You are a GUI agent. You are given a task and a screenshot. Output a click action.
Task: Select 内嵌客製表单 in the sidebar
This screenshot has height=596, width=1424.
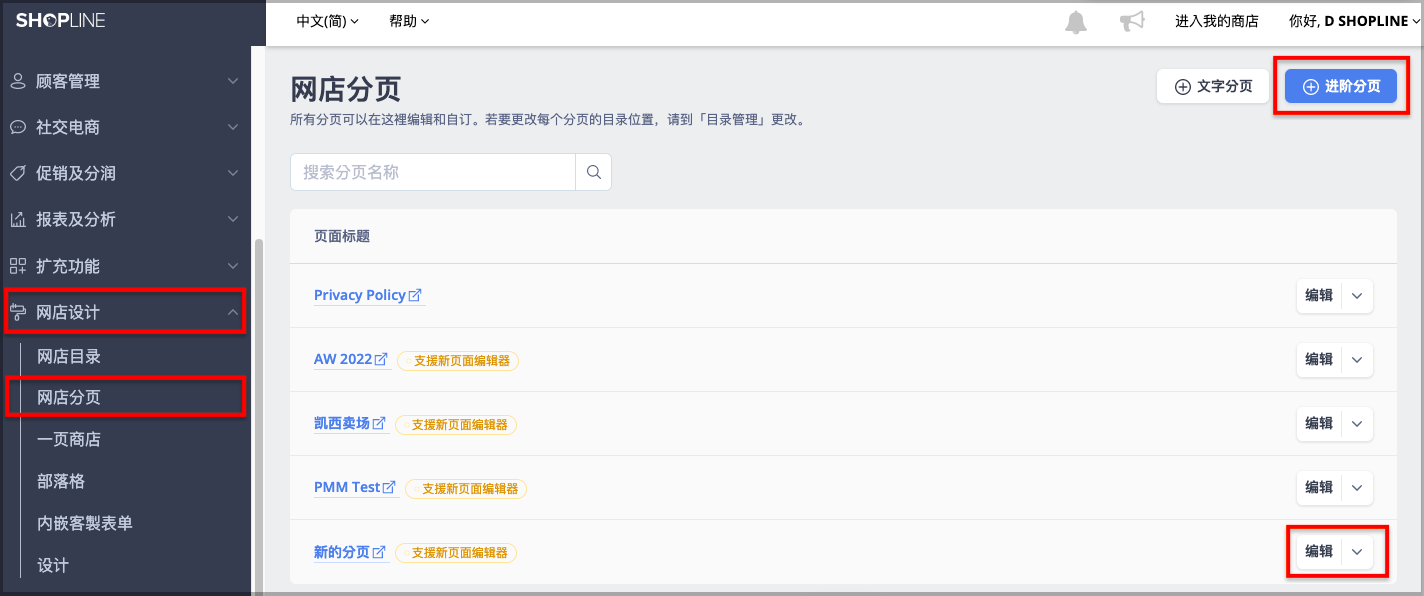click(x=85, y=523)
